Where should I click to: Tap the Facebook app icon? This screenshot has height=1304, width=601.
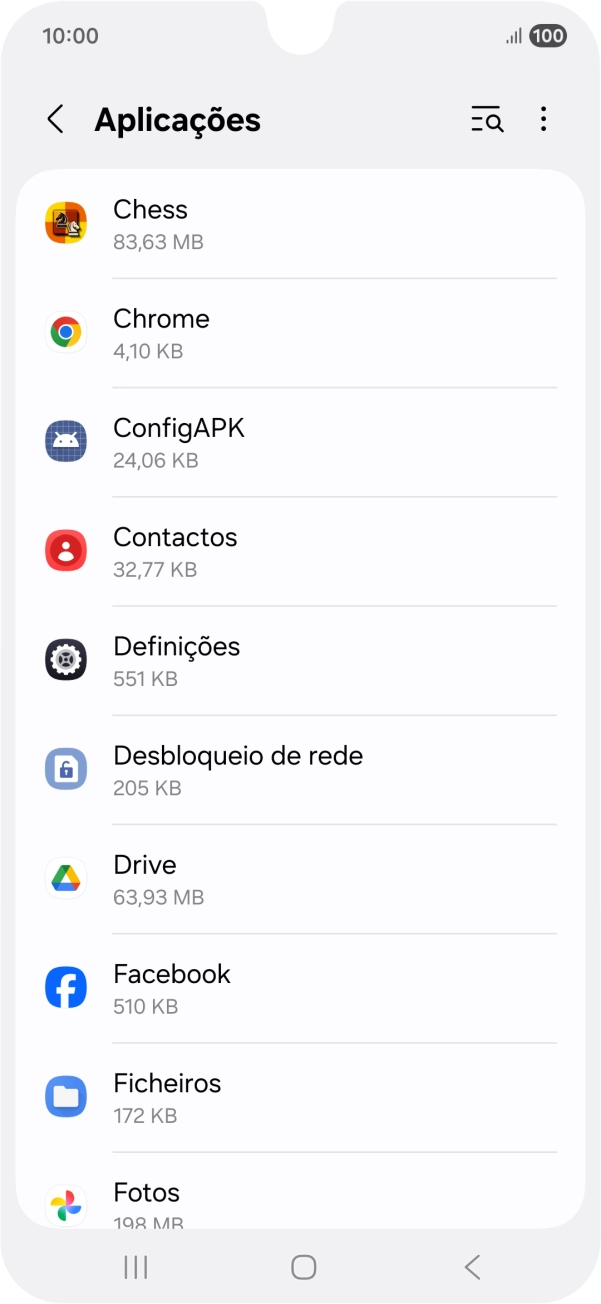pos(66,987)
